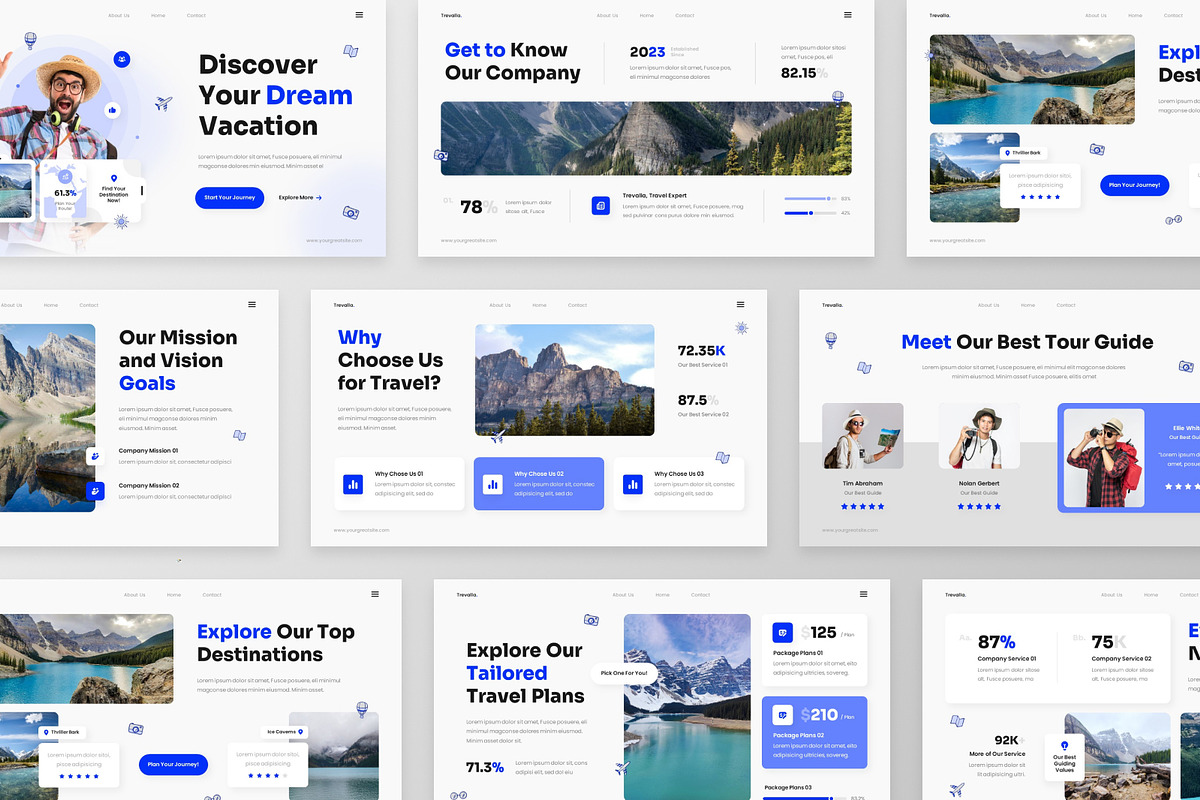
Task: Click the sun icon on the Why Choose Us slide
Action: [x=741, y=328]
